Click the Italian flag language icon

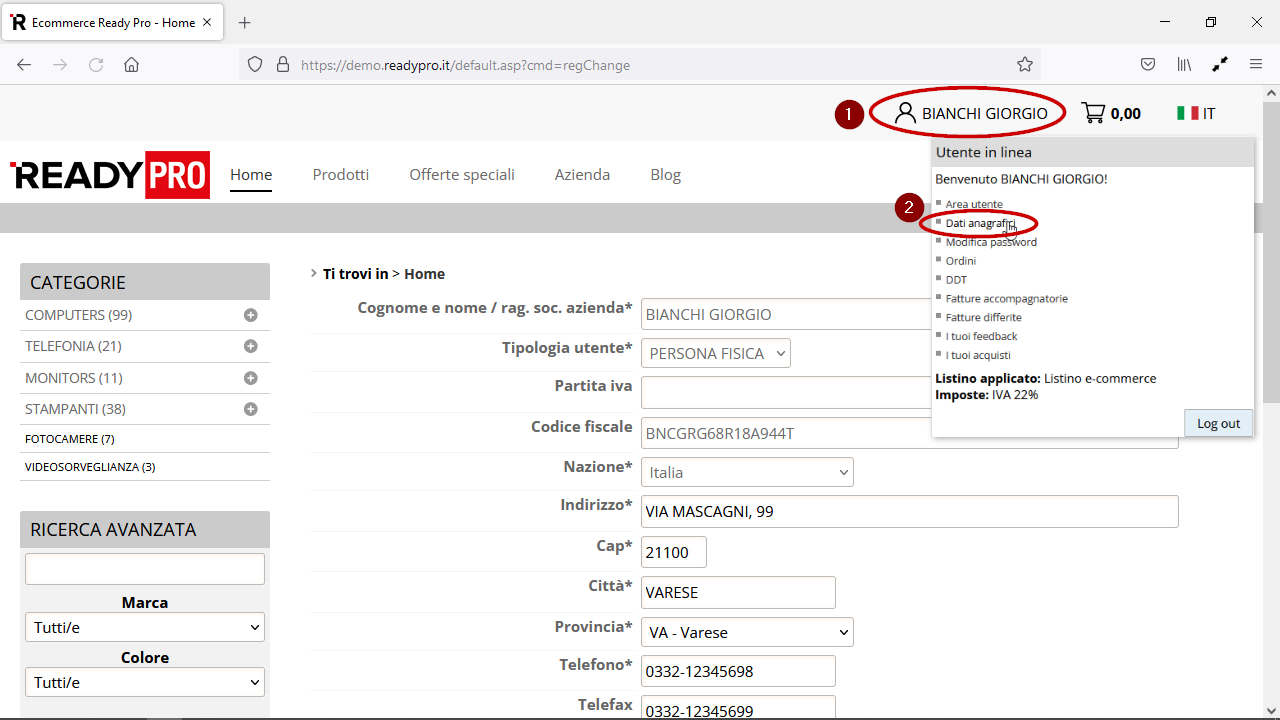1189,112
